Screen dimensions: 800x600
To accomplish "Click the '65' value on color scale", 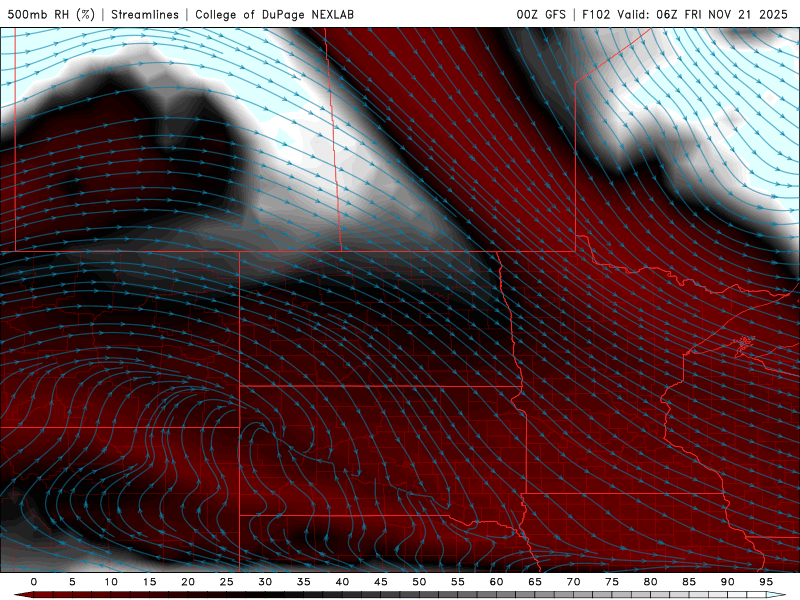I will 535,582.
